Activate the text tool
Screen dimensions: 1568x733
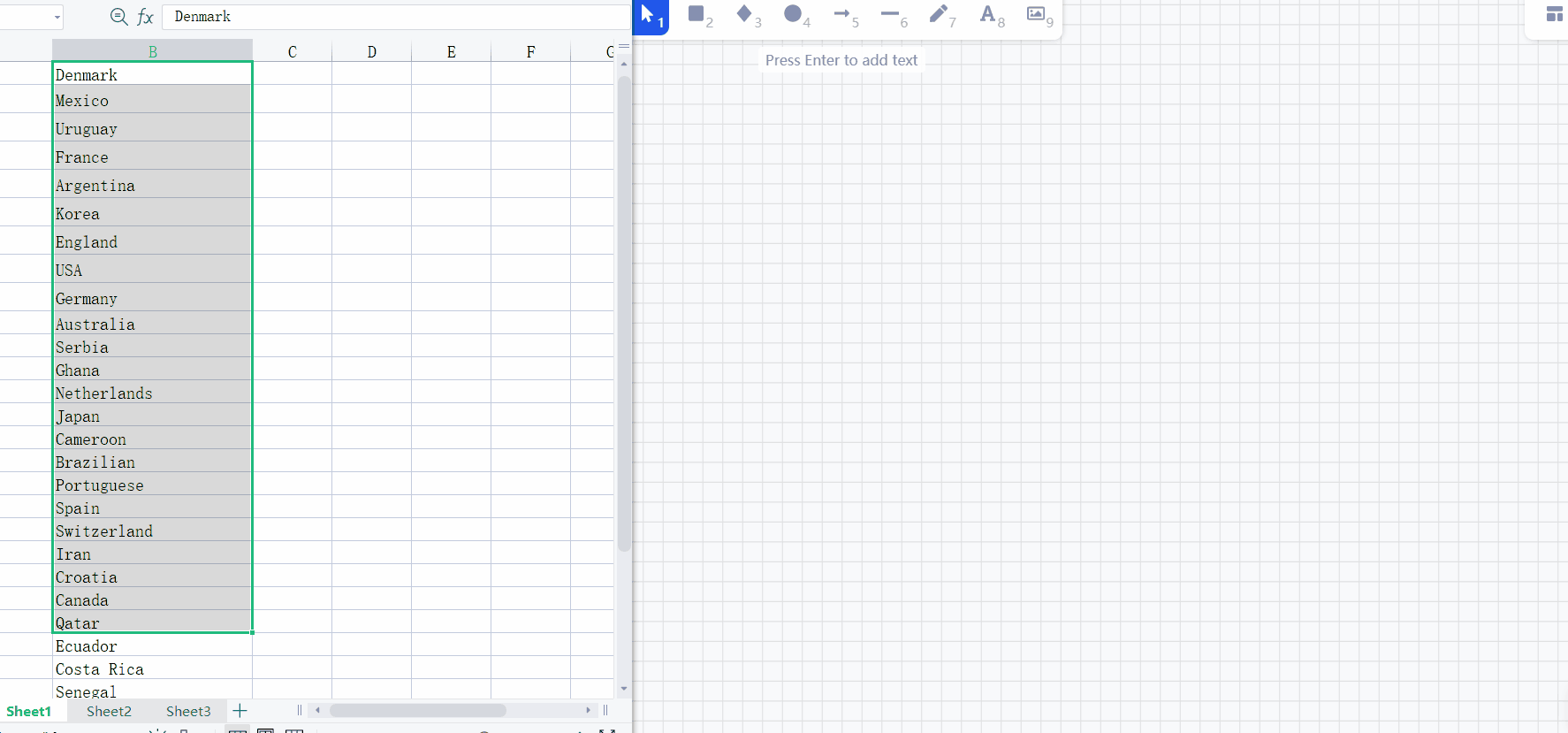[988, 14]
